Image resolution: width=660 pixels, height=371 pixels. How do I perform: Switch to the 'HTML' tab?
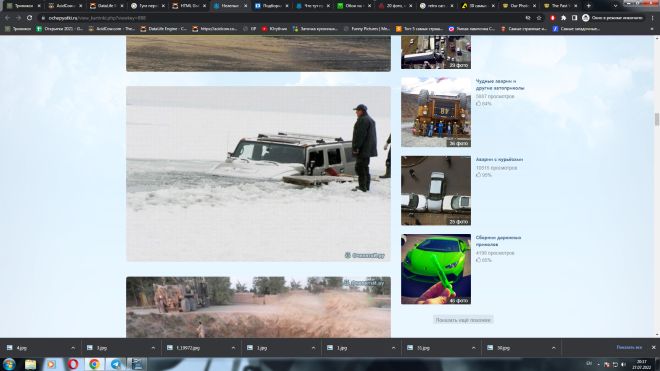pos(186,6)
